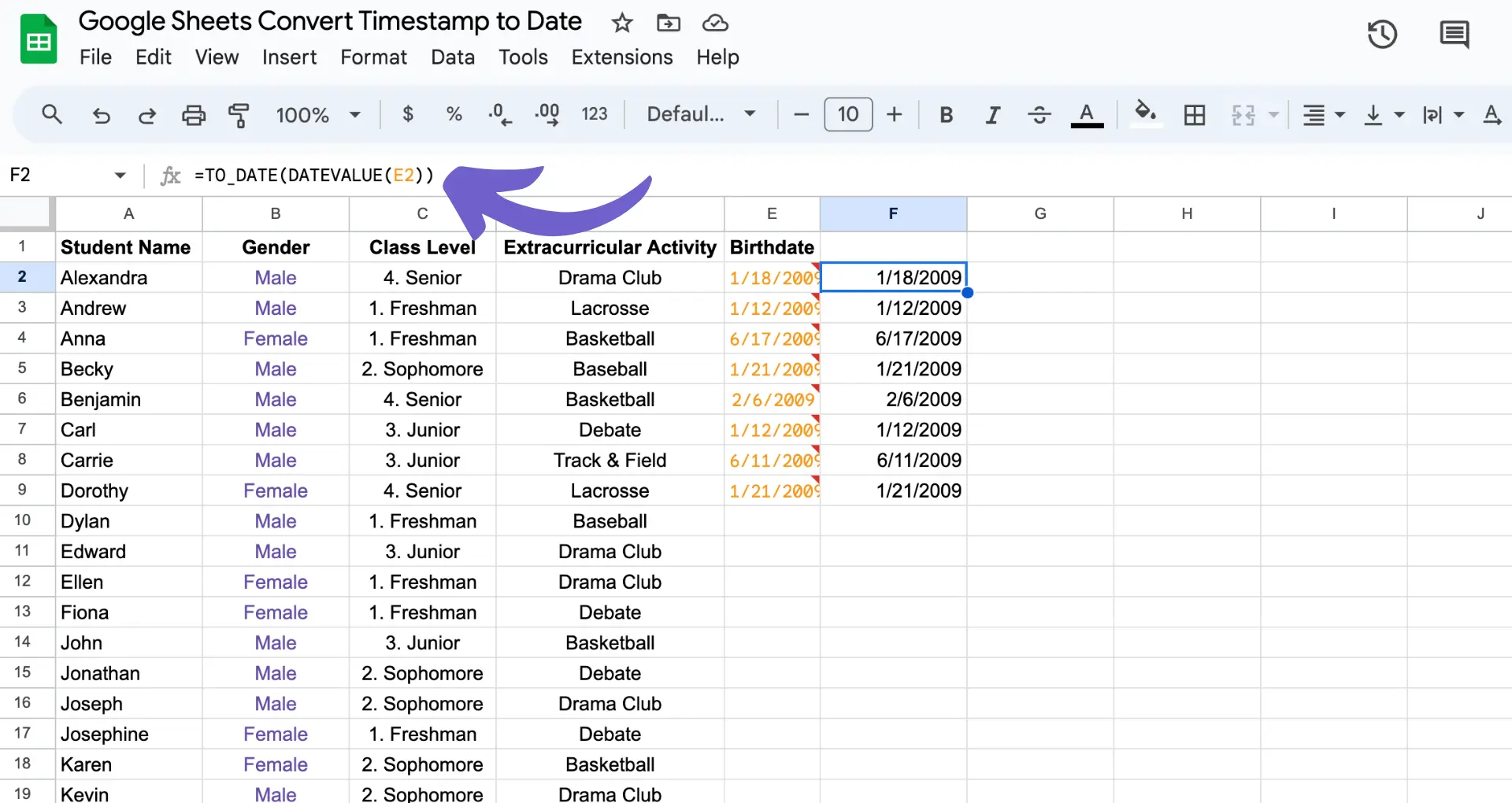The height and width of the screenshot is (803, 1512).
Task: Open the Google Sheets home icon
Action: coord(39,39)
